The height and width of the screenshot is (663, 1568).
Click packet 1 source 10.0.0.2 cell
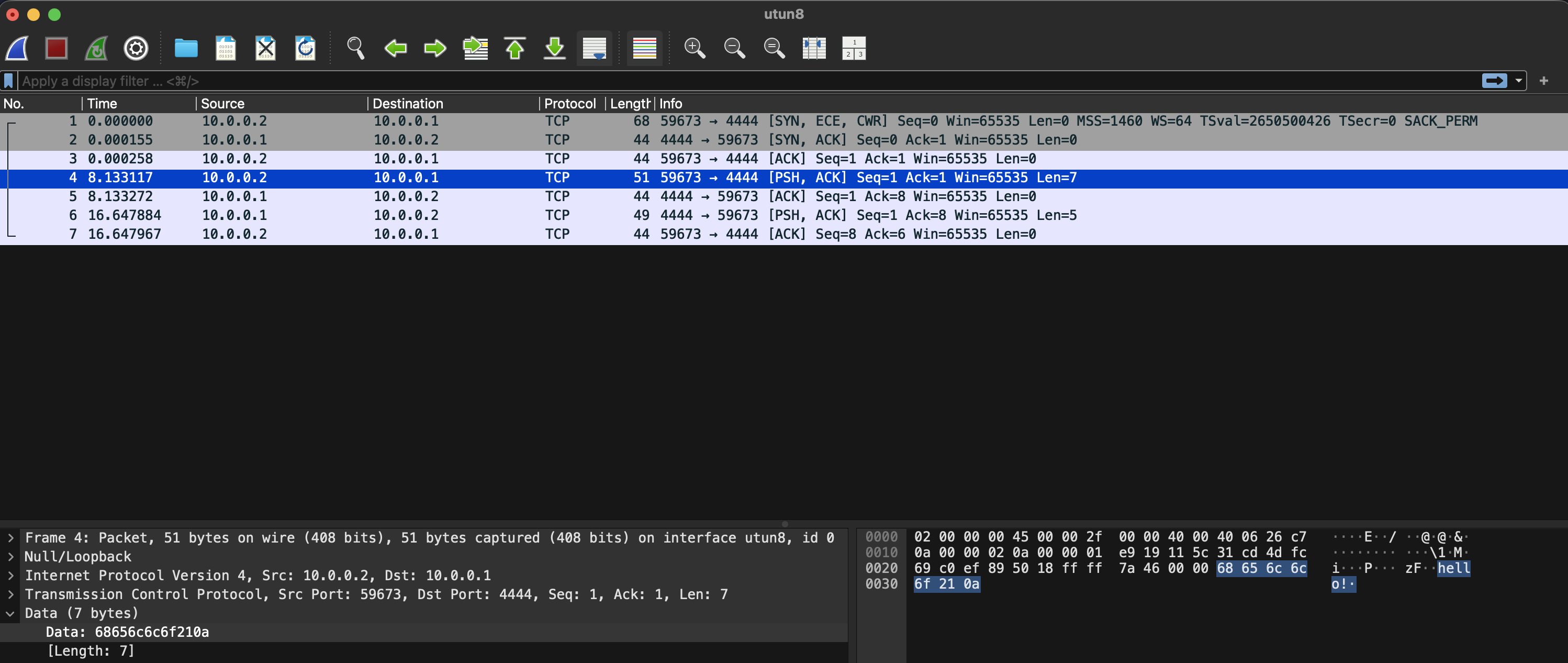click(234, 121)
